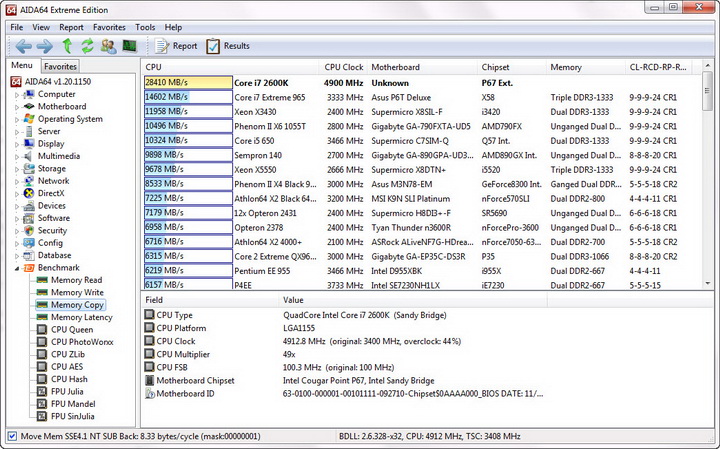
Task: Click the Forward arrow toolbar icon
Action: coord(45,46)
